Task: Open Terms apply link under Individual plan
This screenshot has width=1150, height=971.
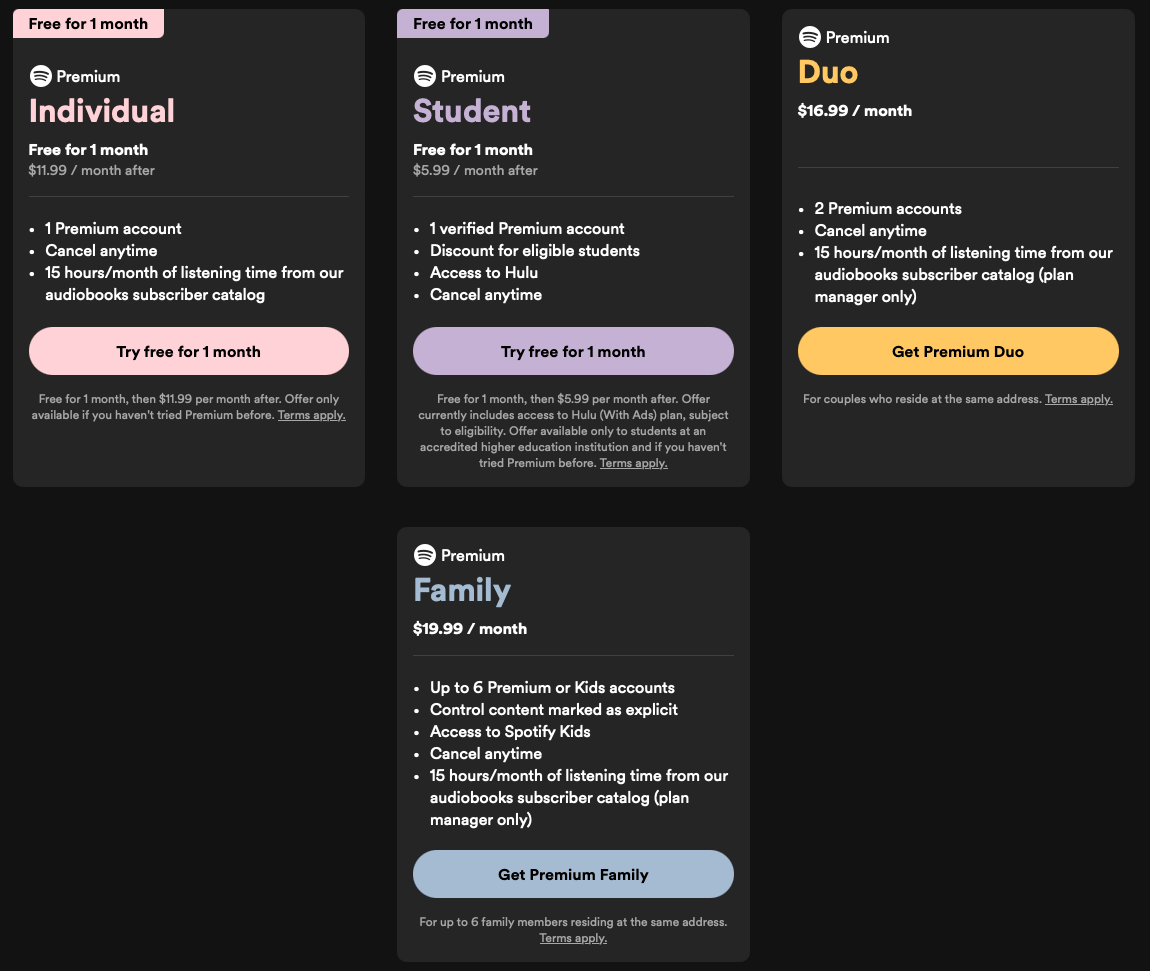Action: [312, 415]
